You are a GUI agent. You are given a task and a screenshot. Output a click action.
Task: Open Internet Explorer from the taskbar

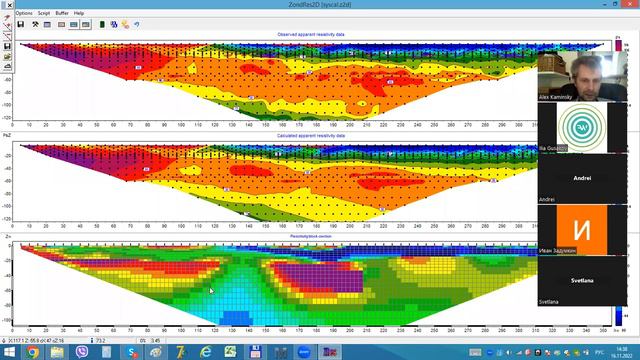click(205, 352)
